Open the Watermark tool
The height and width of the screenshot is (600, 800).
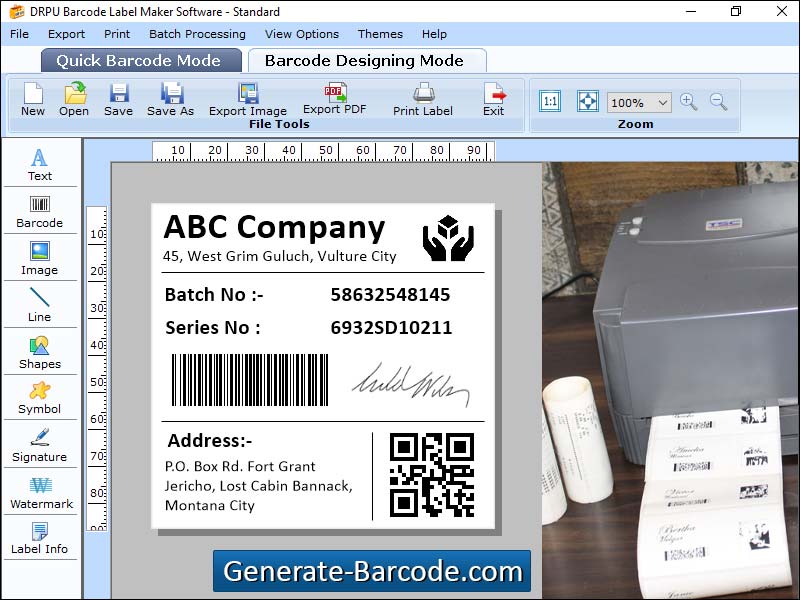[40, 492]
